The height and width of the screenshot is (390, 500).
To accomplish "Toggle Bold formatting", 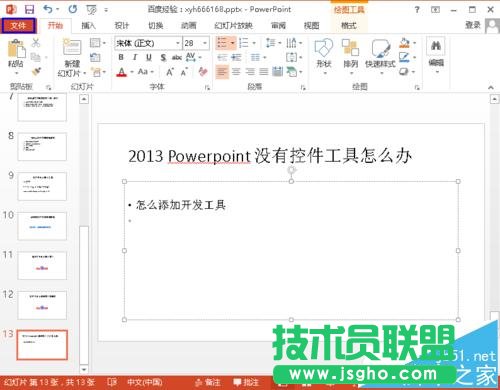I will [121, 57].
